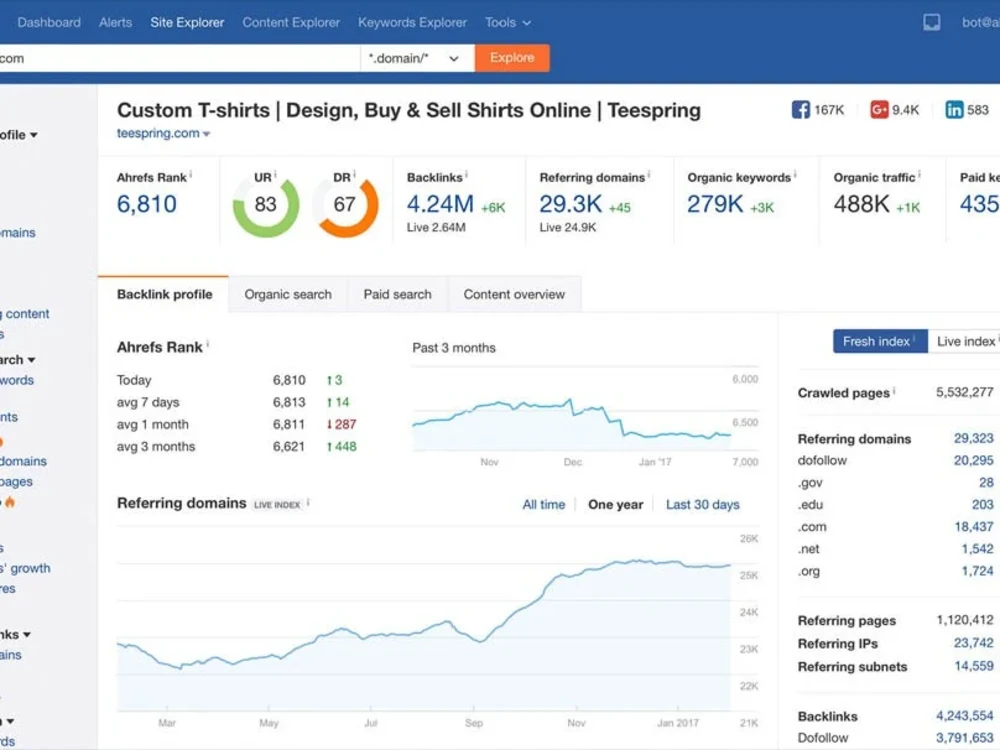The image size is (1000, 750).
Task: Click the Backlinks info icon
Action: tap(466, 174)
